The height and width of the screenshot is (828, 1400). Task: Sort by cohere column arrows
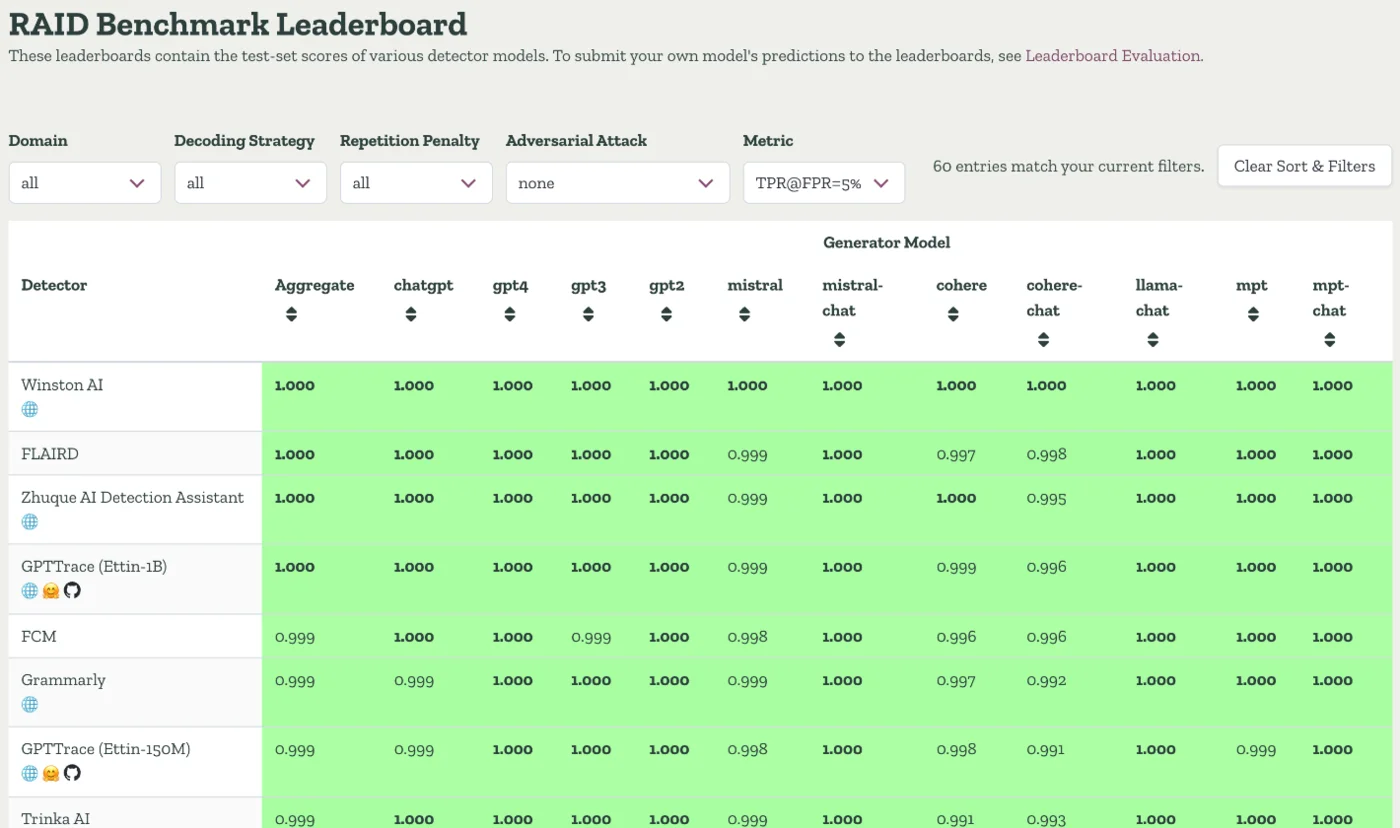[953, 314]
